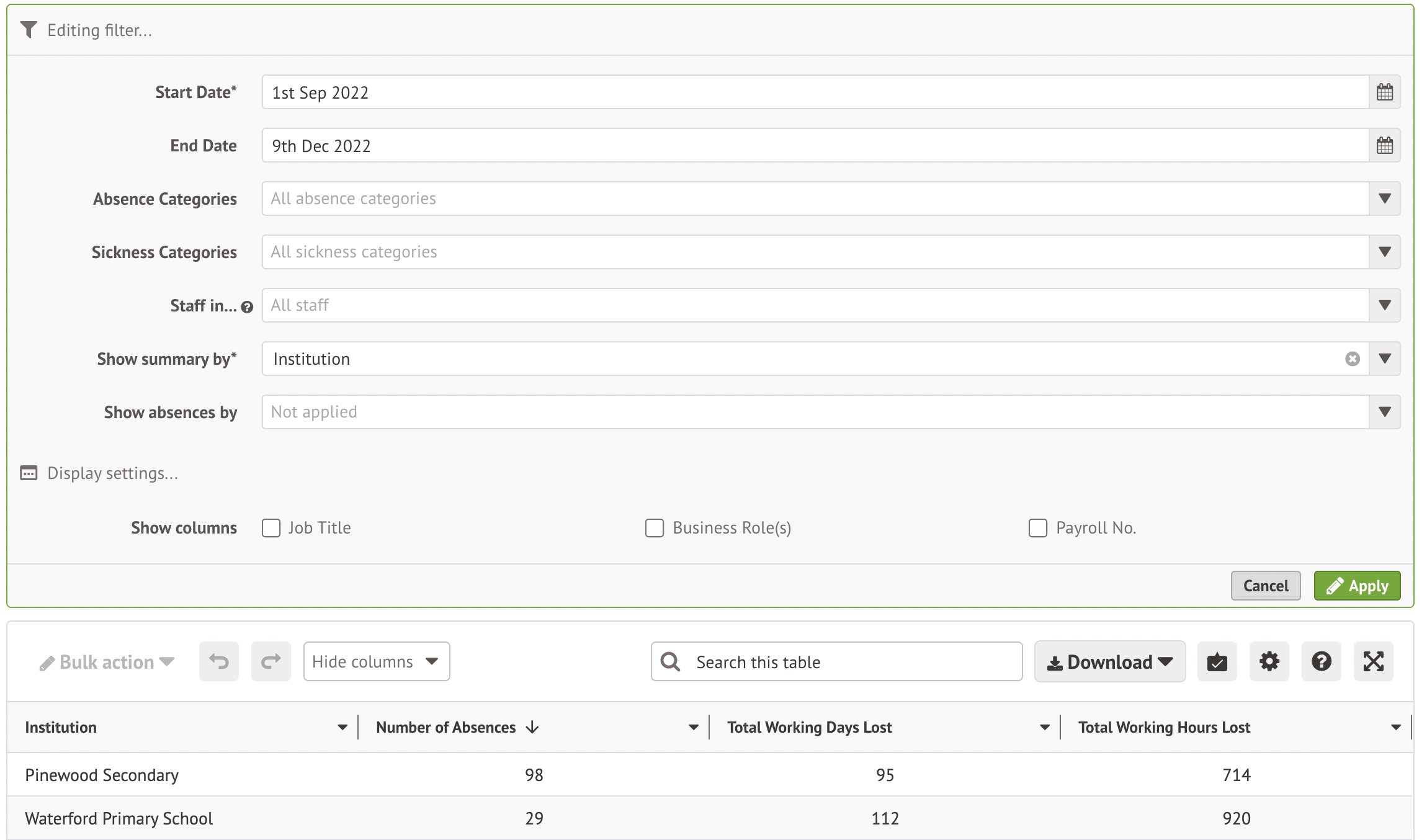Tick the Business Role(s) checkbox
This screenshot has width=1427, height=840.
click(x=655, y=528)
